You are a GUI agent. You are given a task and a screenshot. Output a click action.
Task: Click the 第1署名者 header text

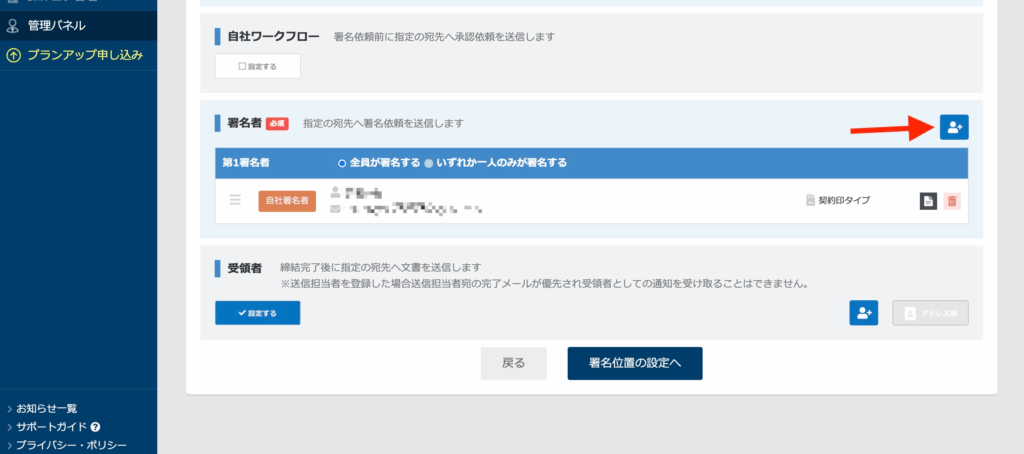tap(246, 163)
